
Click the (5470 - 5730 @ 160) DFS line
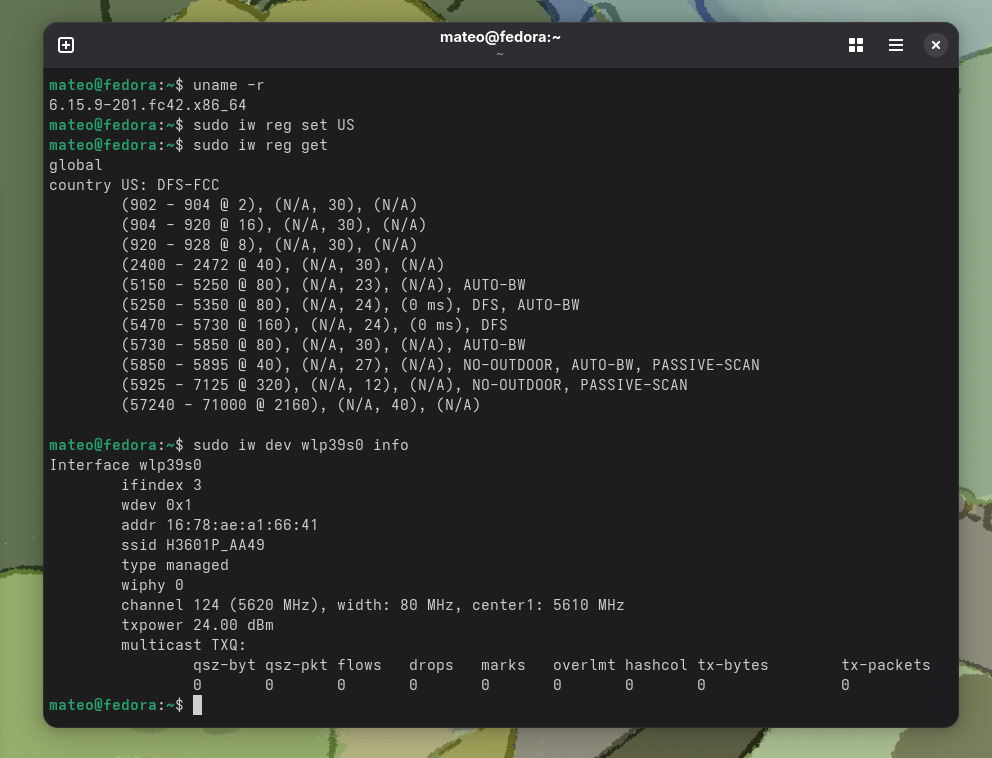(314, 325)
